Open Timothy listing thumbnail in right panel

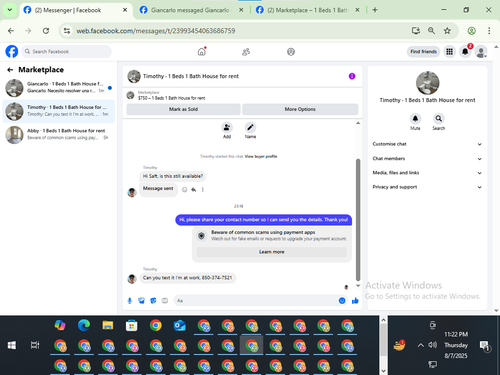[428, 83]
